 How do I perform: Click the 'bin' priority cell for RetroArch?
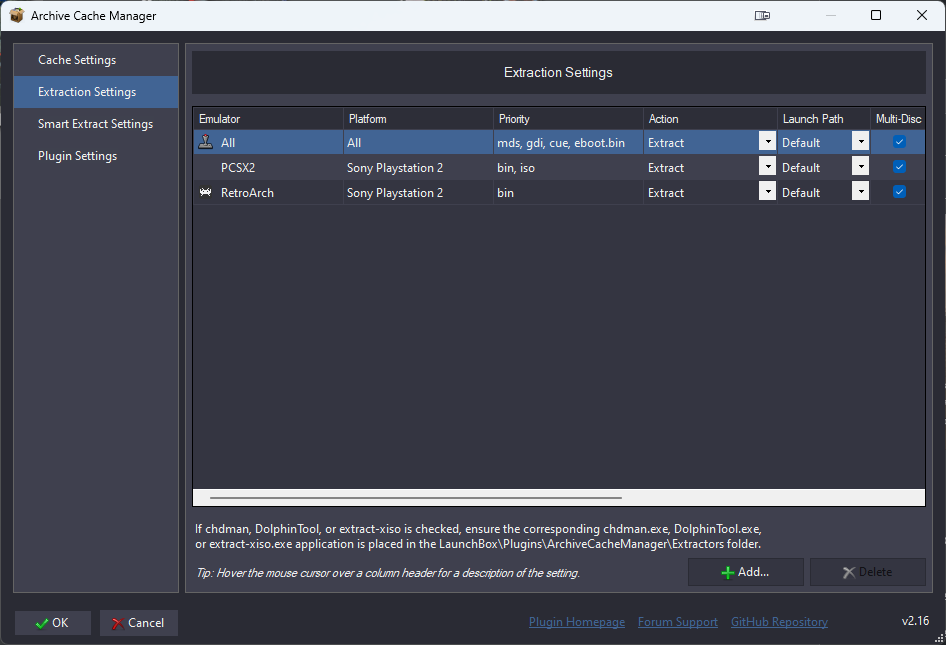(568, 192)
